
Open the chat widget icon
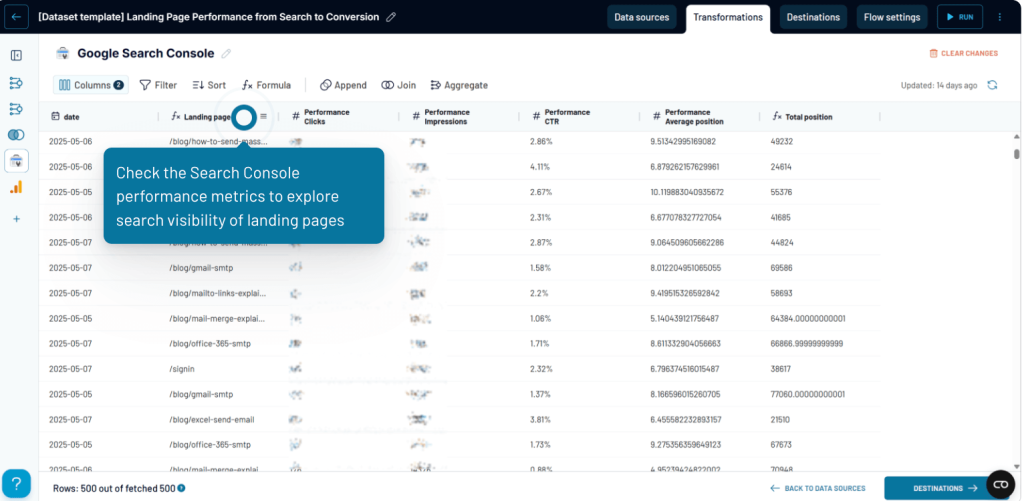click(x=999, y=484)
